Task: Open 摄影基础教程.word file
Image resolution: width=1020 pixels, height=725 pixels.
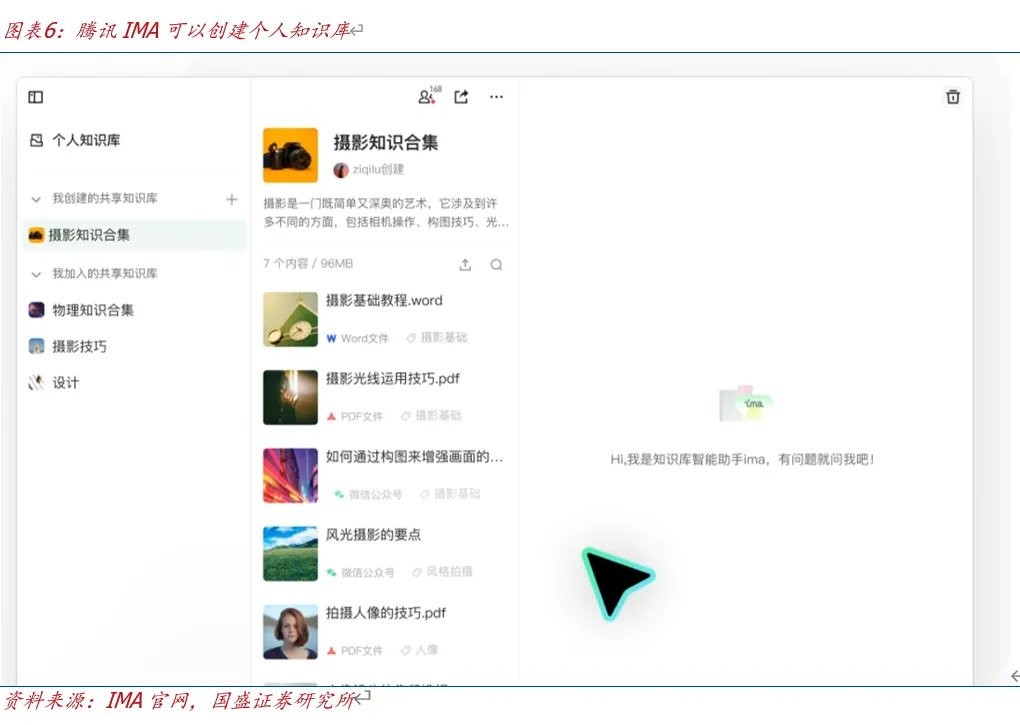Action: (x=383, y=301)
